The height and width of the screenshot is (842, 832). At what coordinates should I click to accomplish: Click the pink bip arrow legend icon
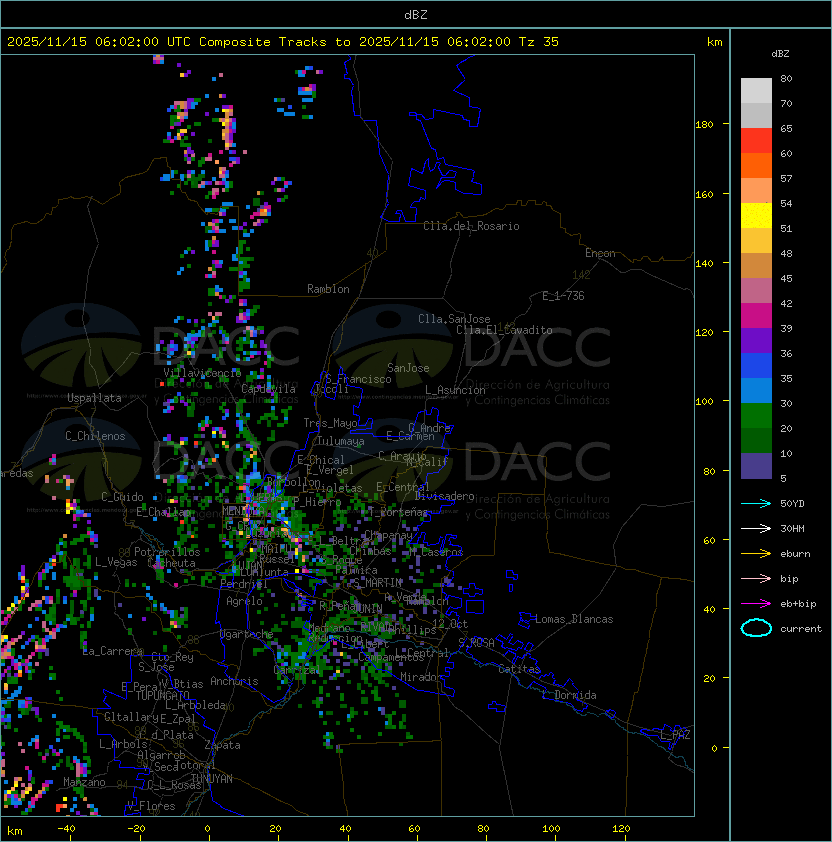[756, 578]
